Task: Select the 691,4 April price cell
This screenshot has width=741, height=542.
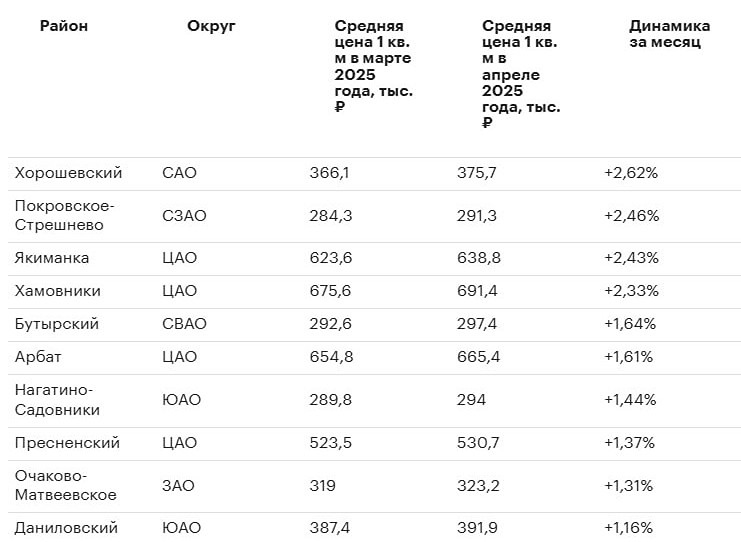Action: [476, 291]
